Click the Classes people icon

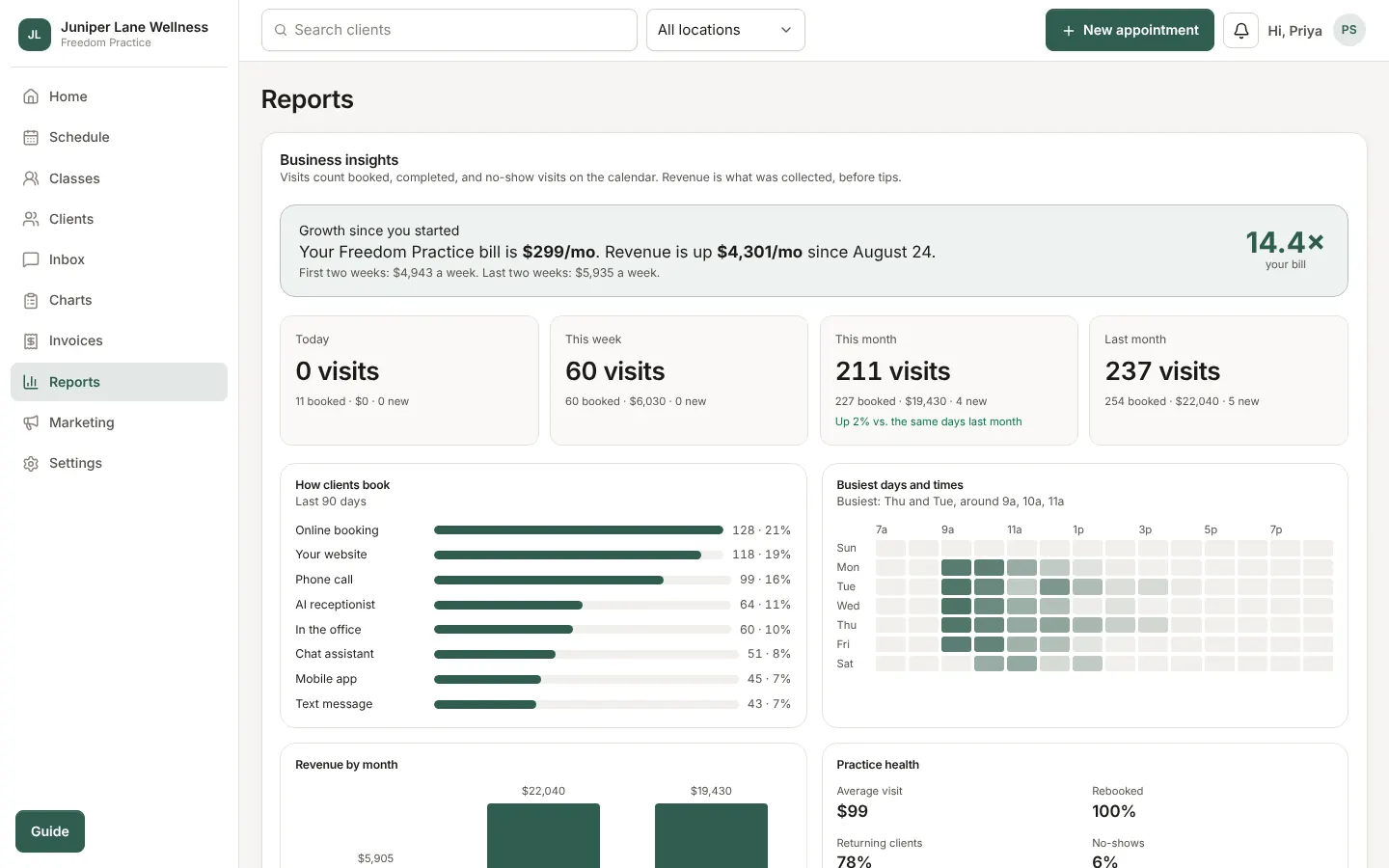coord(31,178)
